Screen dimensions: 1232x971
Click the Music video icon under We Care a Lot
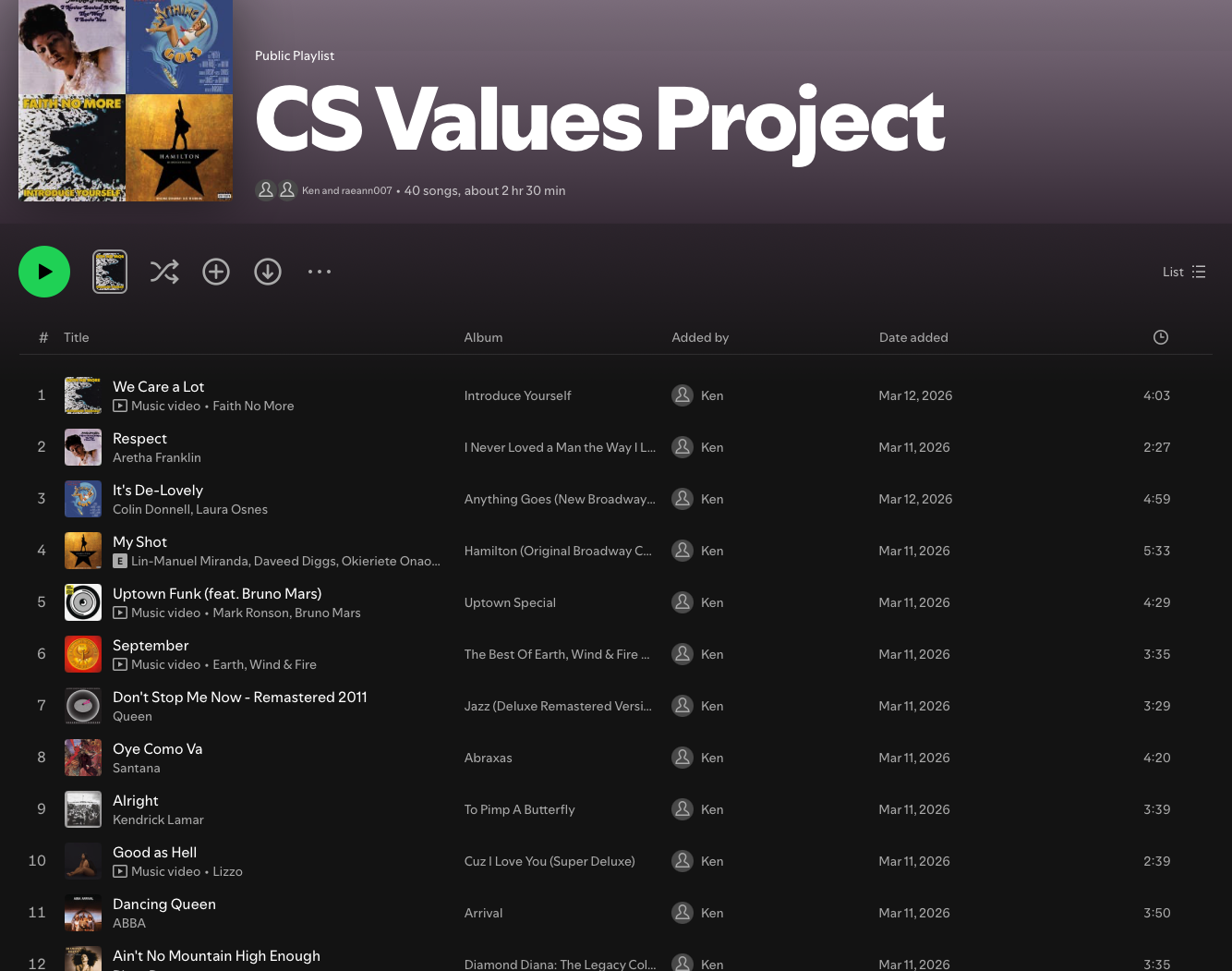[x=120, y=406]
